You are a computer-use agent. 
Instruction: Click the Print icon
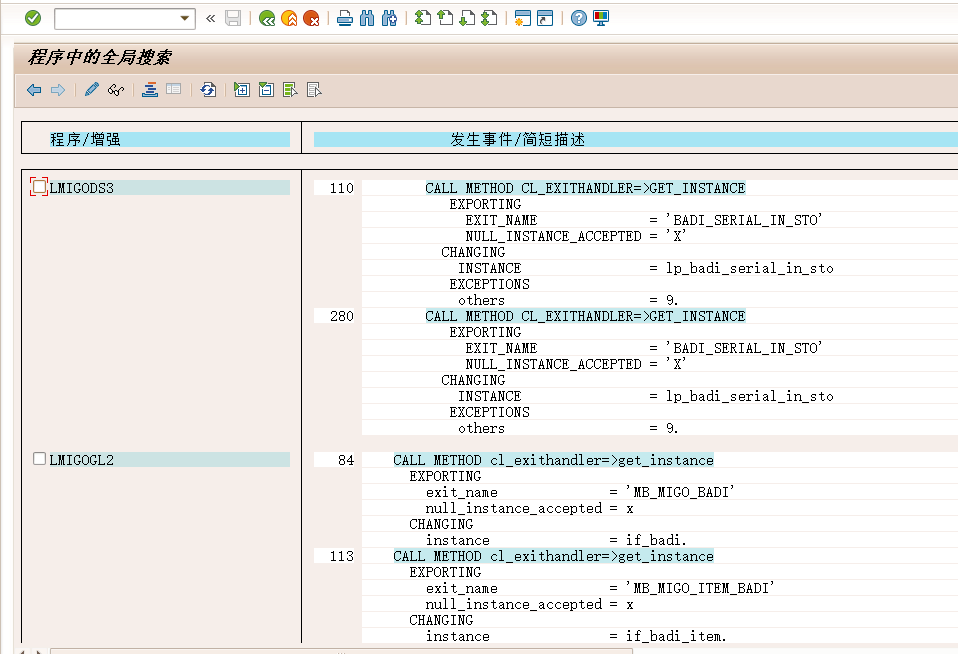coord(345,18)
